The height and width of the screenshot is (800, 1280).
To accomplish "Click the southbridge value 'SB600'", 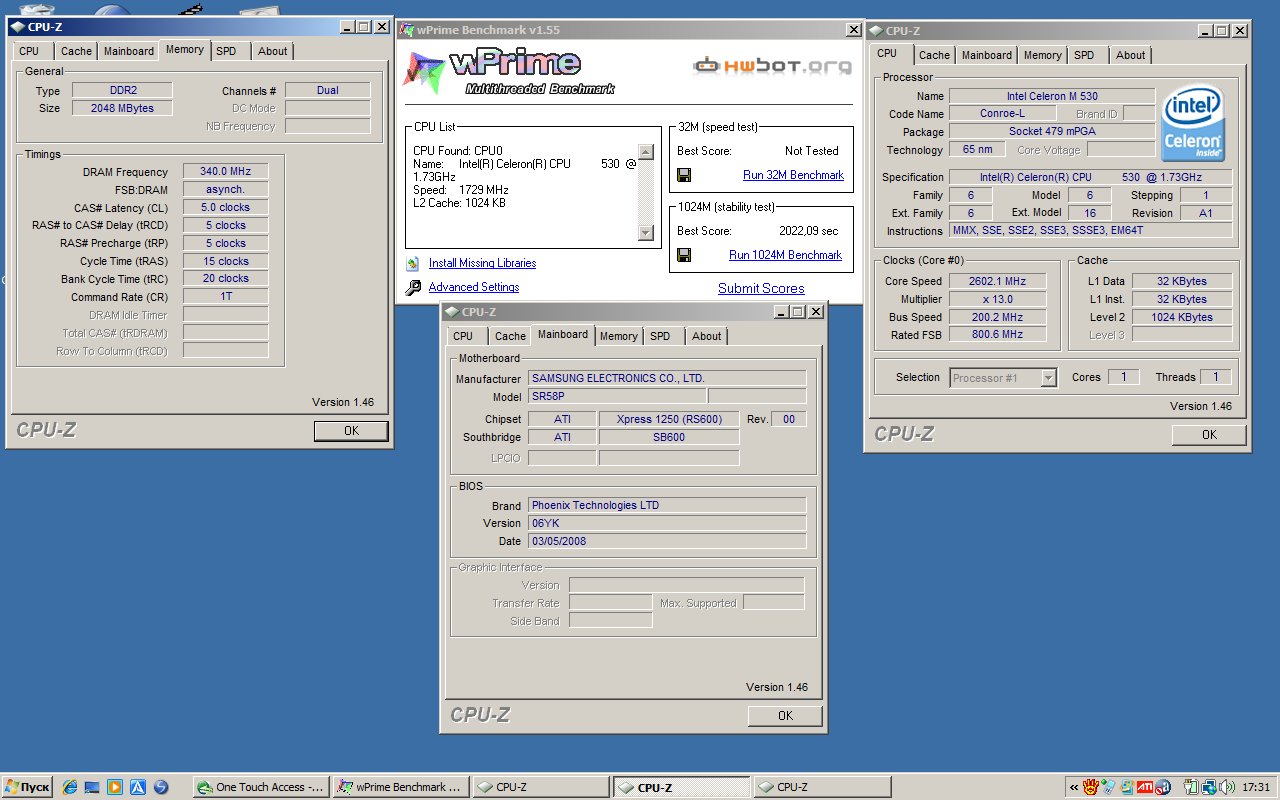I will pos(669,437).
